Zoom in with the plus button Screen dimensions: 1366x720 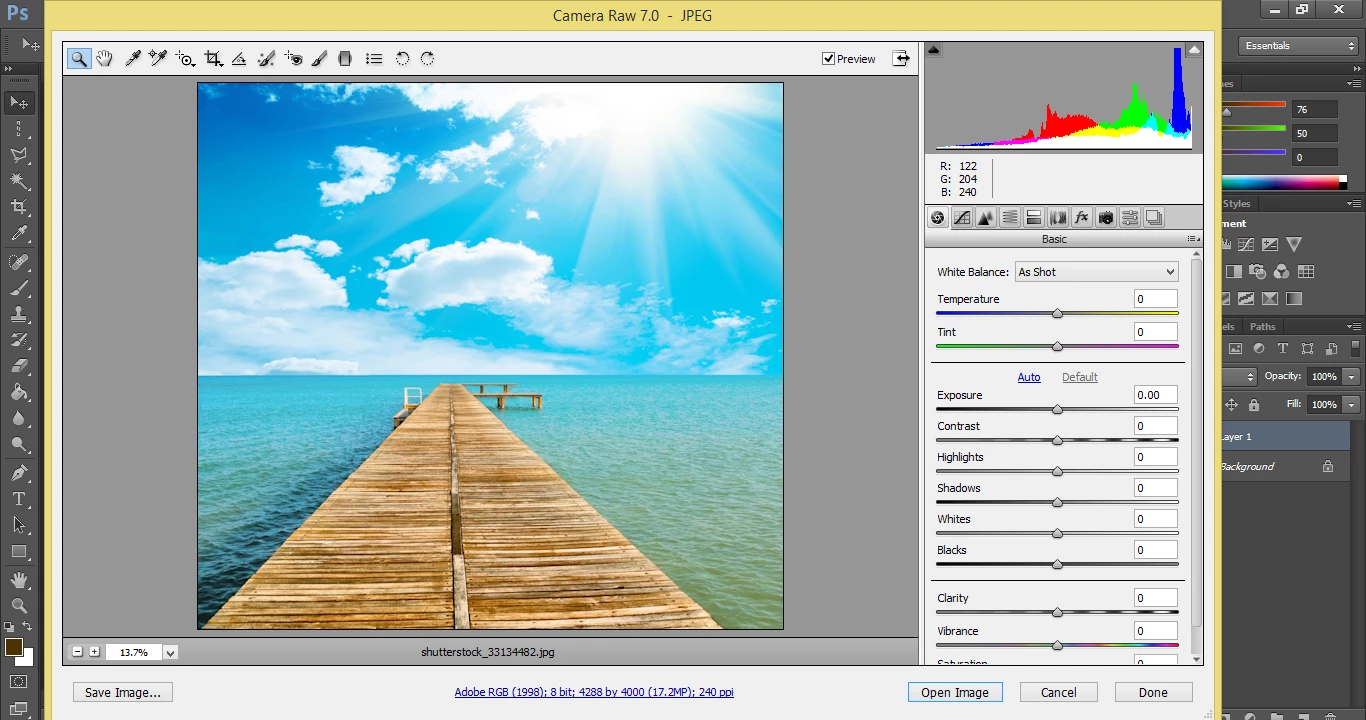click(94, 652)
